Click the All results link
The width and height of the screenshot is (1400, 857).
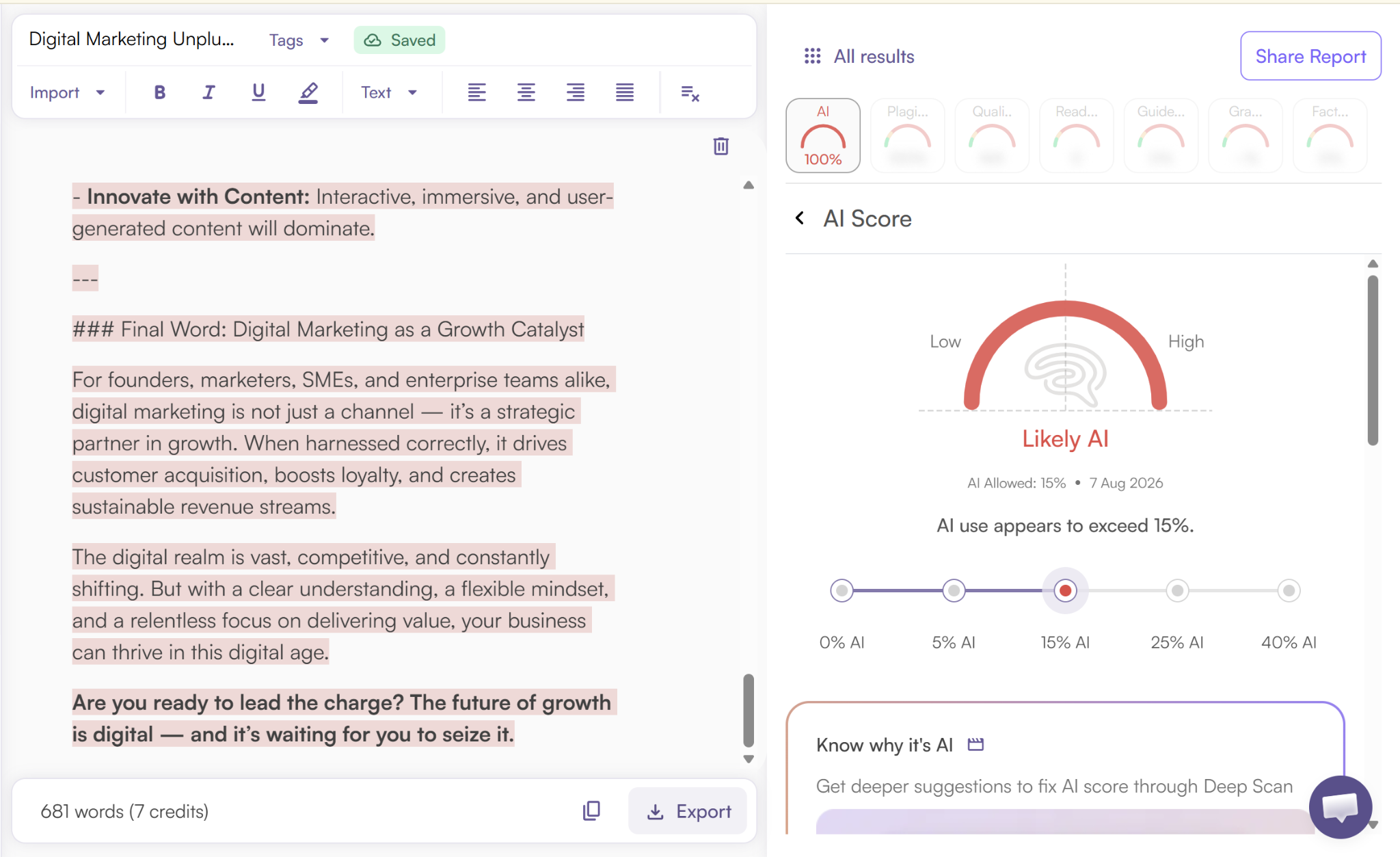point(874,56)
